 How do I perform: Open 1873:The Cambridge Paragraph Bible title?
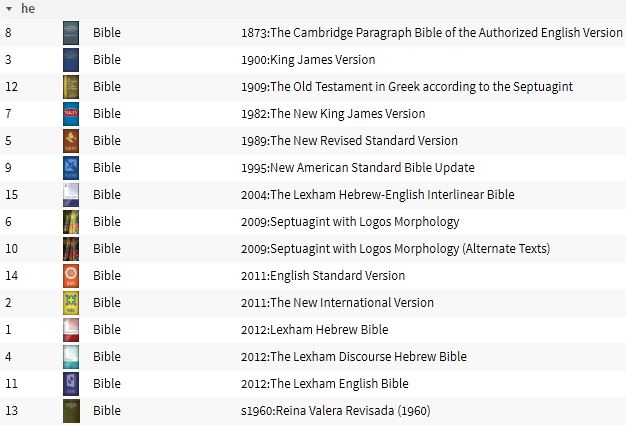[432, 33]
